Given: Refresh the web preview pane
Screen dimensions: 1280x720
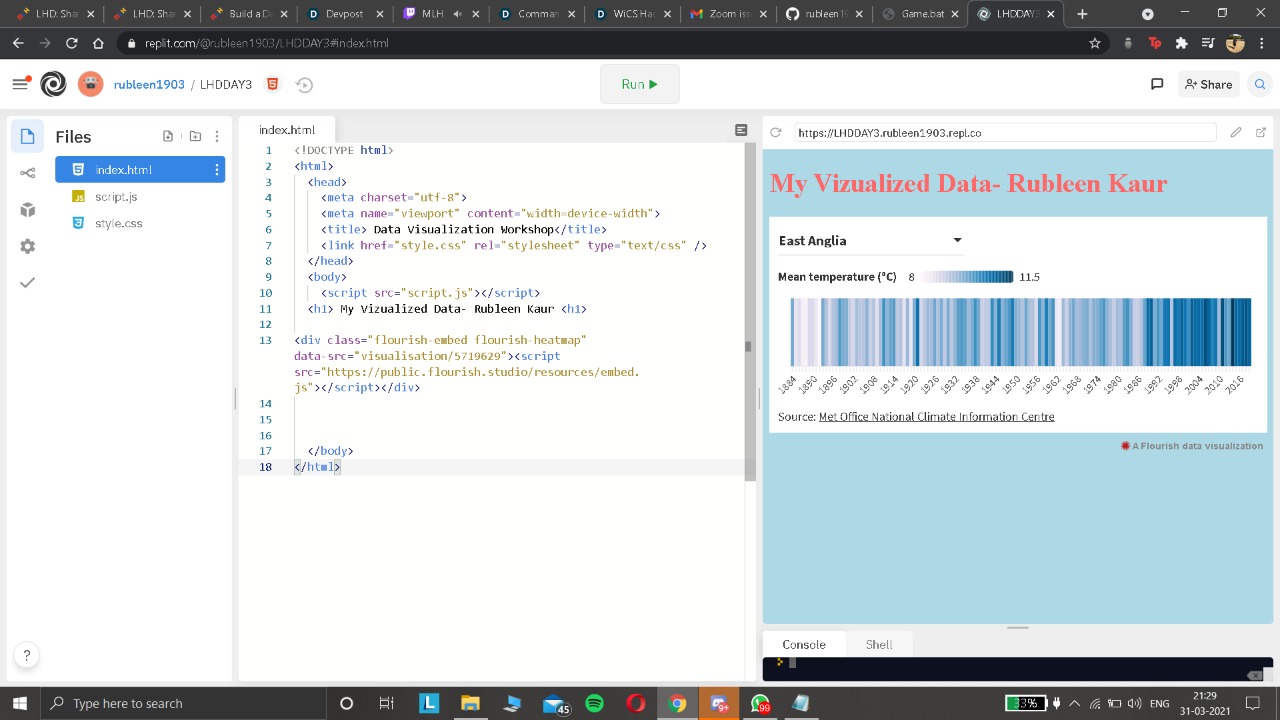Looking at the screenshot, I should pos(775,132).
